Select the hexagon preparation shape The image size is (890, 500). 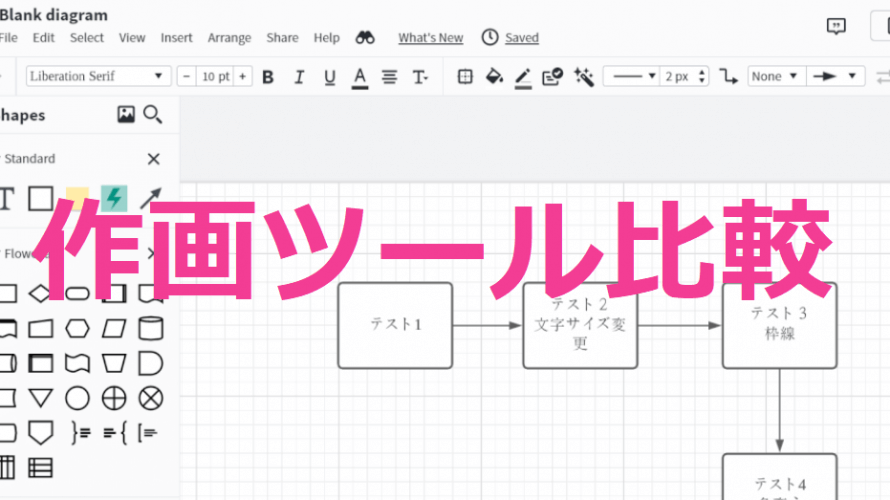click(77, 329)
